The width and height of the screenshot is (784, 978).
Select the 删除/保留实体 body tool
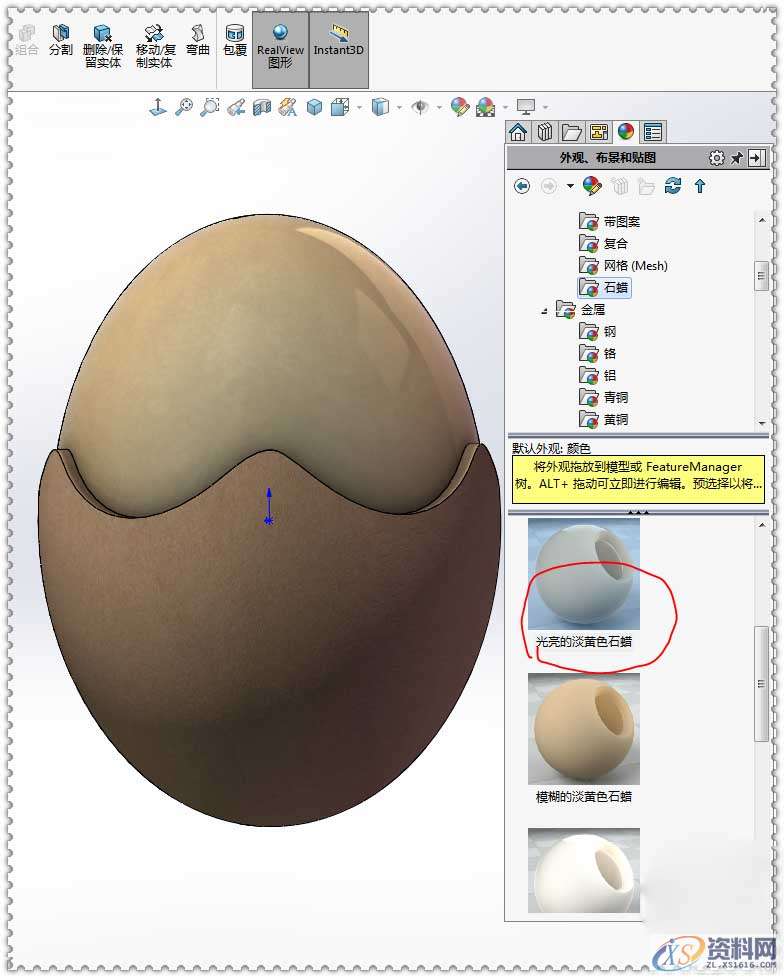pyautogui.click(x=103, y=46)
